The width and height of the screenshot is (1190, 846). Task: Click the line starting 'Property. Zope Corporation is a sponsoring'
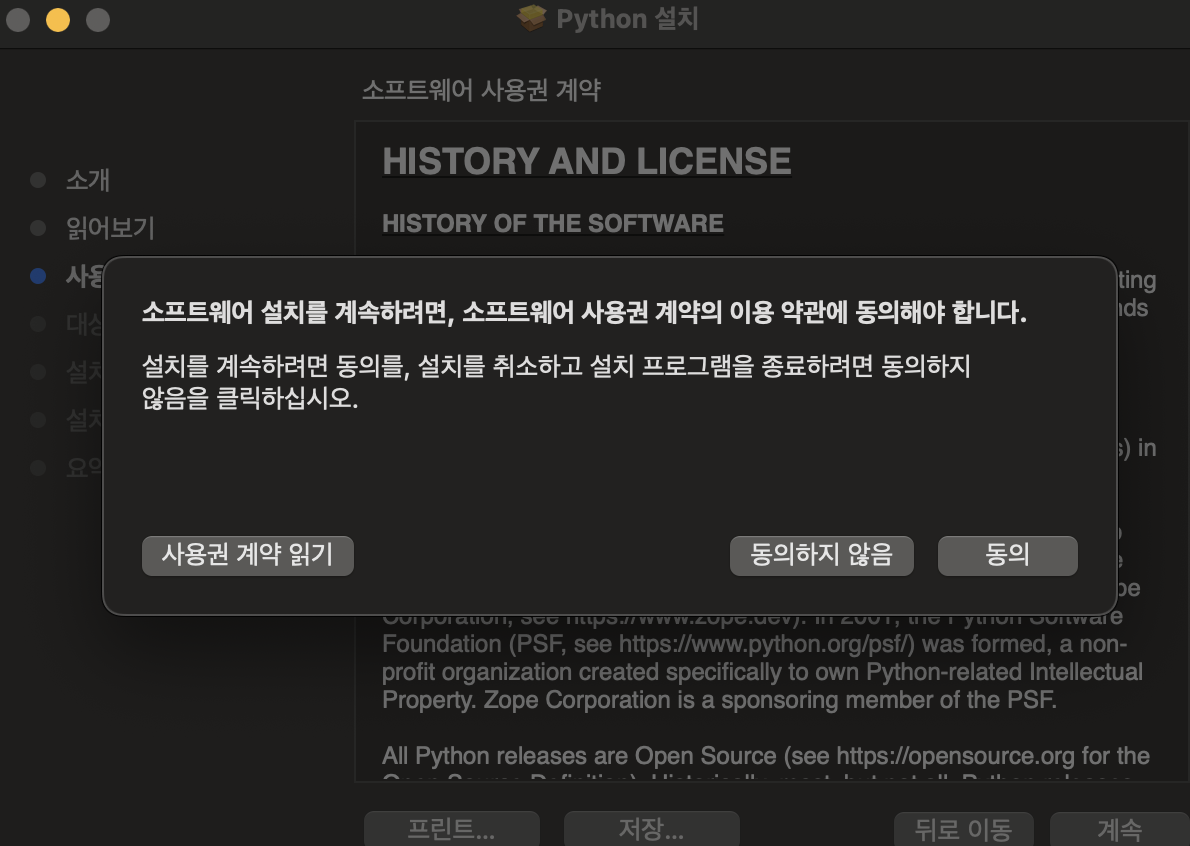(719, 700)
